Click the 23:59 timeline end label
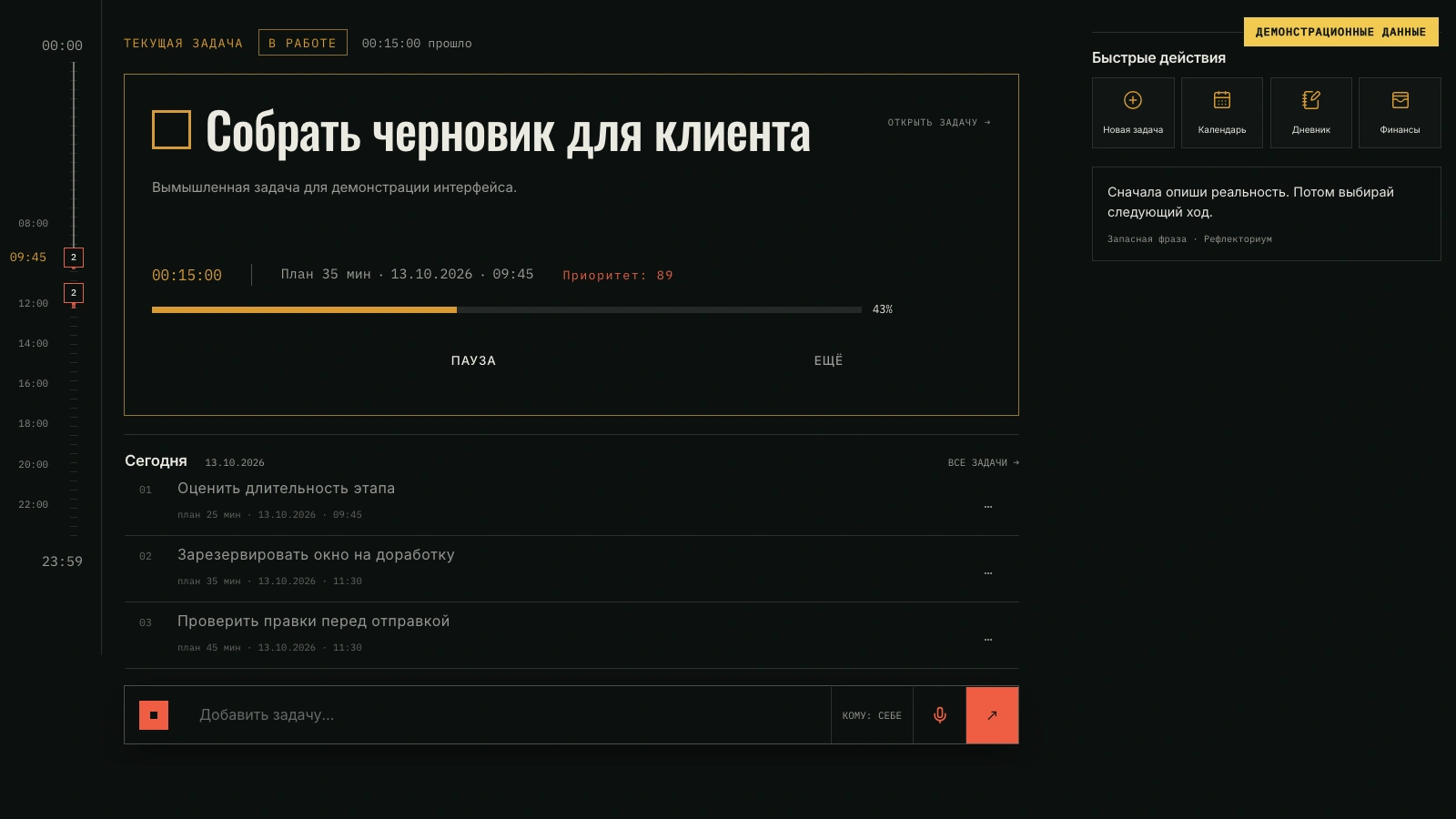 62,561
